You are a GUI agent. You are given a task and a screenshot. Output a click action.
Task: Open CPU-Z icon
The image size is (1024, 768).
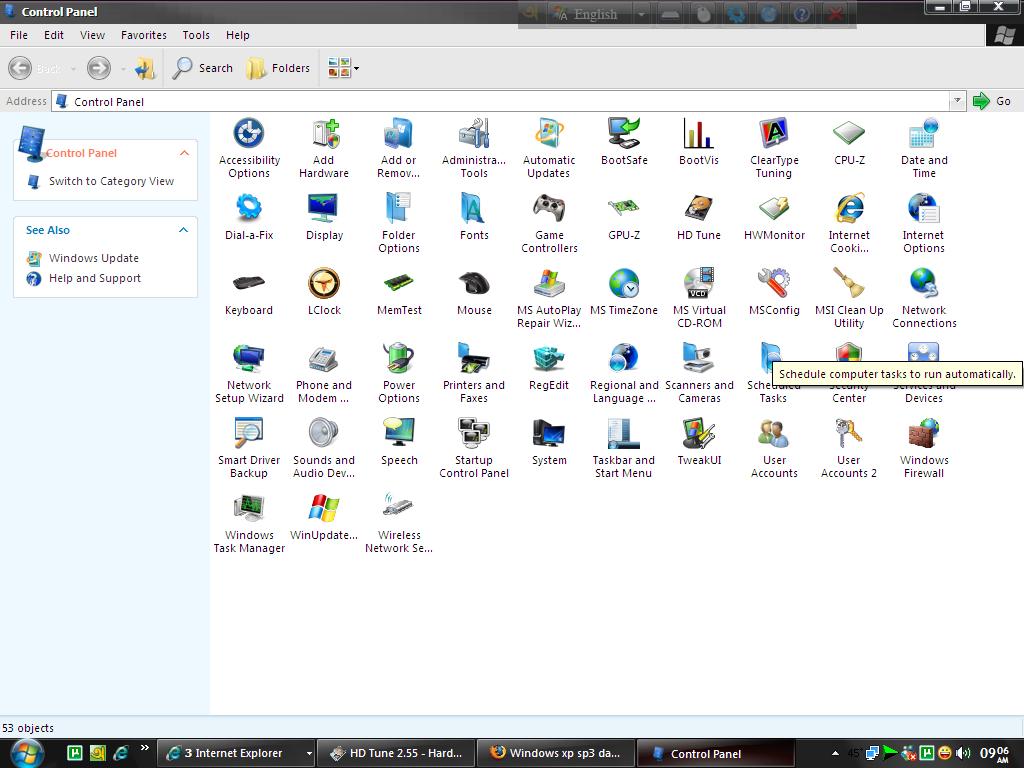[849, 134]
